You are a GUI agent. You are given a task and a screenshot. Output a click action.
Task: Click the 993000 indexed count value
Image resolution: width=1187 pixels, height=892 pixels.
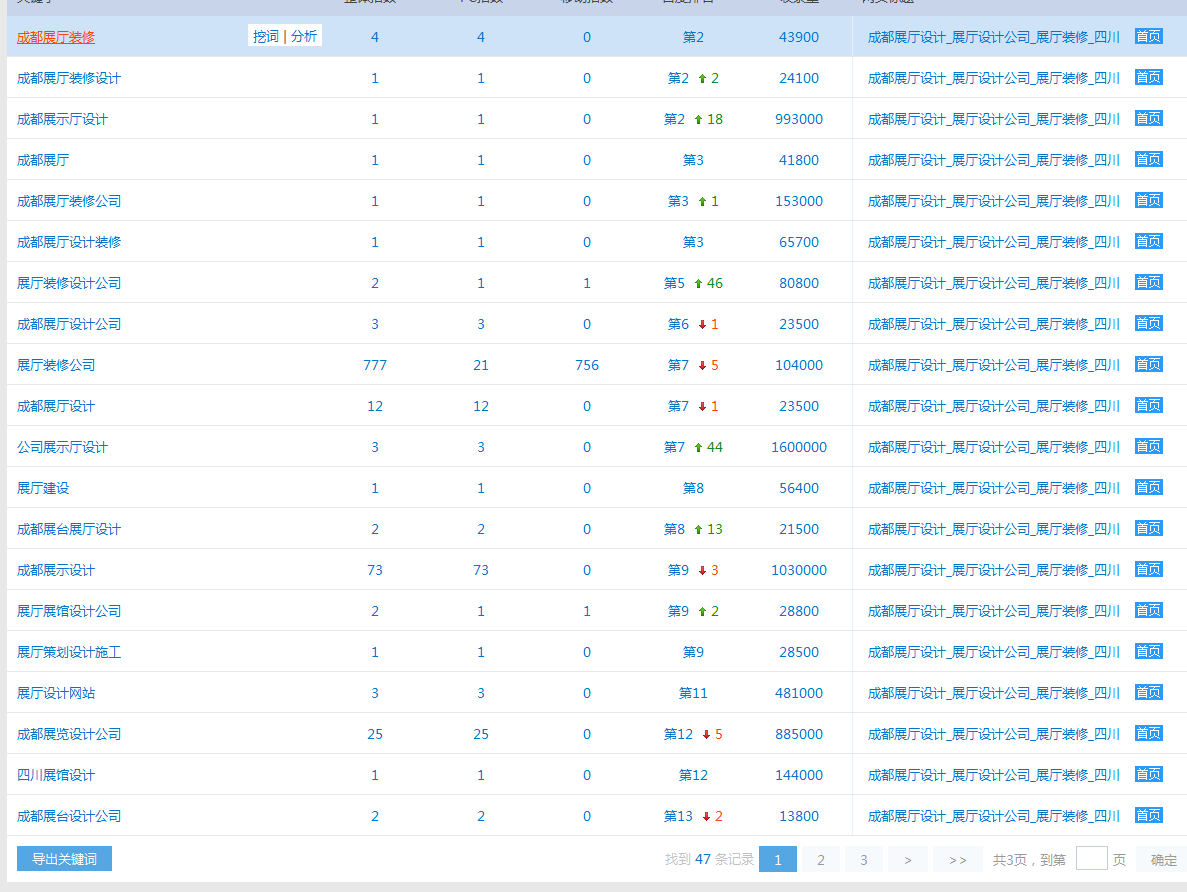[799, 119]
